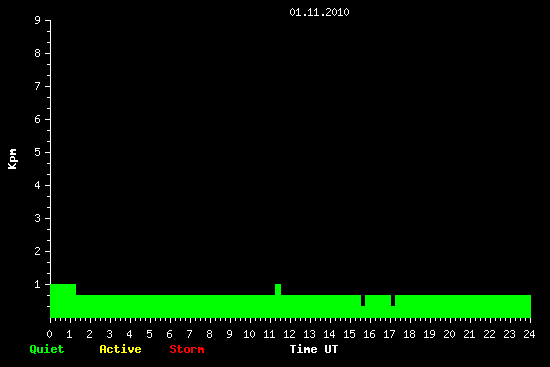Select the red Storm legend label
This screenshot has height=367, width=550.
[x=187, y=349]
